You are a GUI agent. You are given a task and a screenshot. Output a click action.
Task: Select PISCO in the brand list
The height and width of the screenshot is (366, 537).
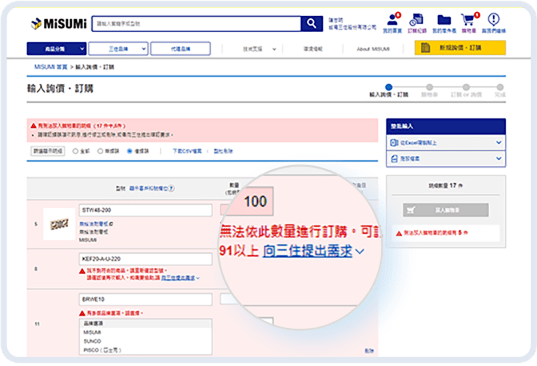[146, 350]
